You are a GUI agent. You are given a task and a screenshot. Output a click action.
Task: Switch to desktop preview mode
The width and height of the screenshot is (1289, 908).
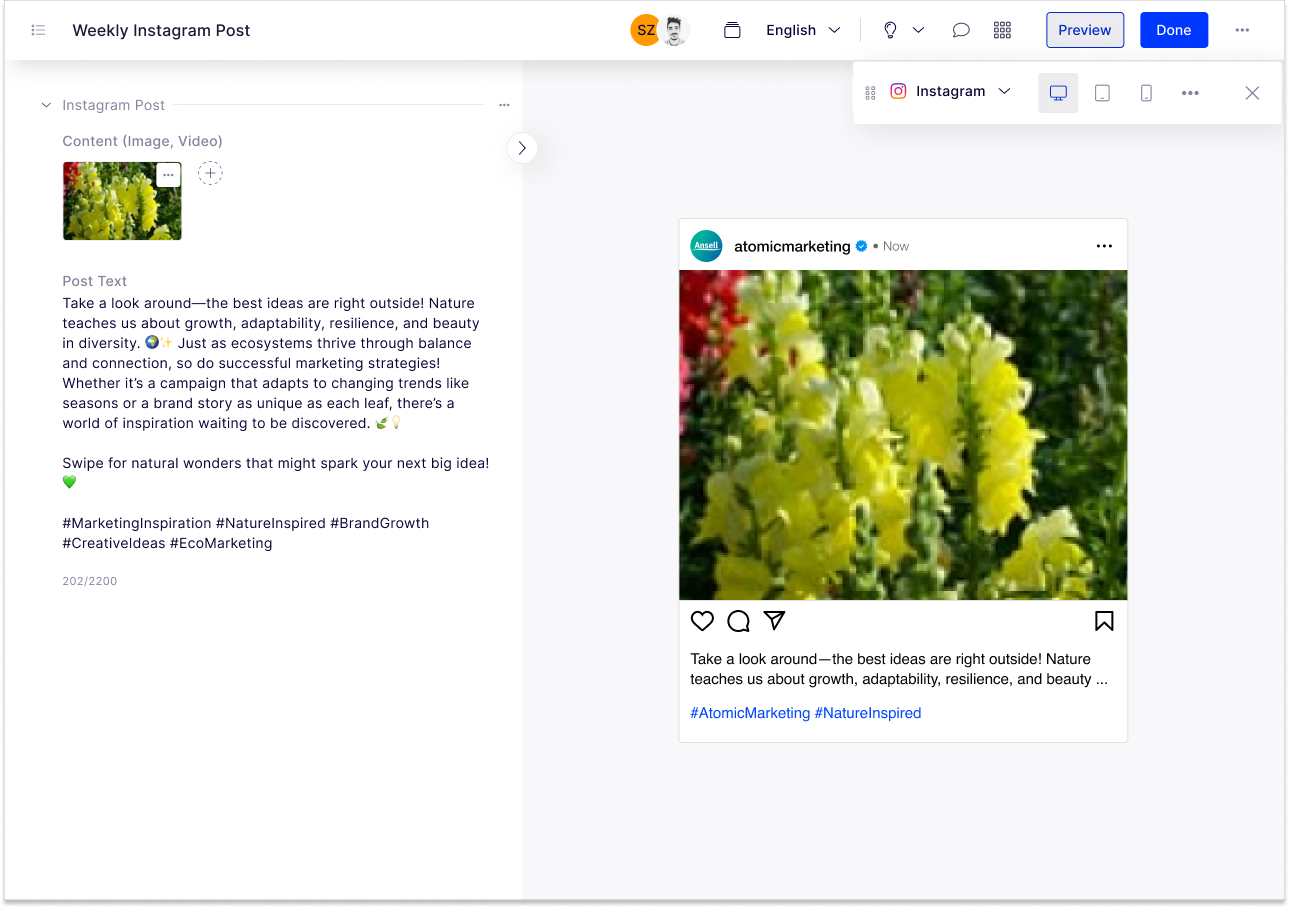1058,93
